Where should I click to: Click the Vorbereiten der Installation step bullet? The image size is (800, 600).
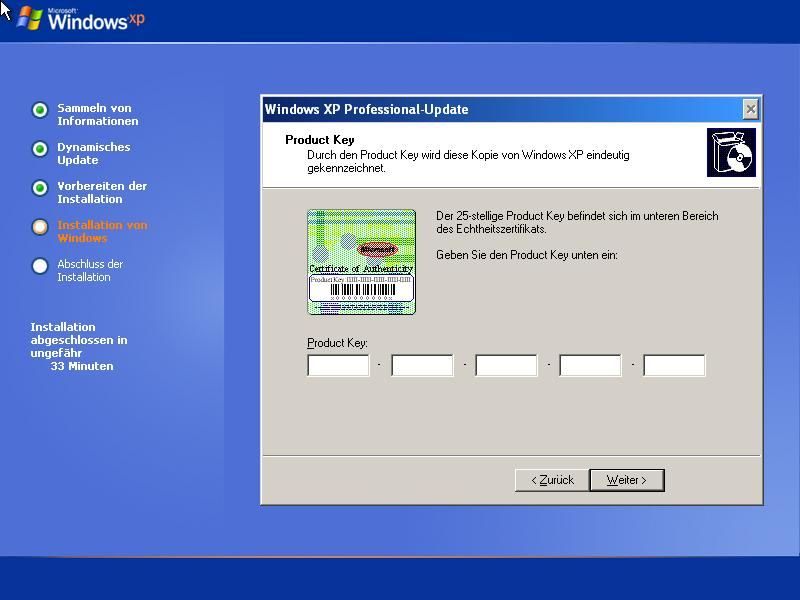(x=40, y=188)
